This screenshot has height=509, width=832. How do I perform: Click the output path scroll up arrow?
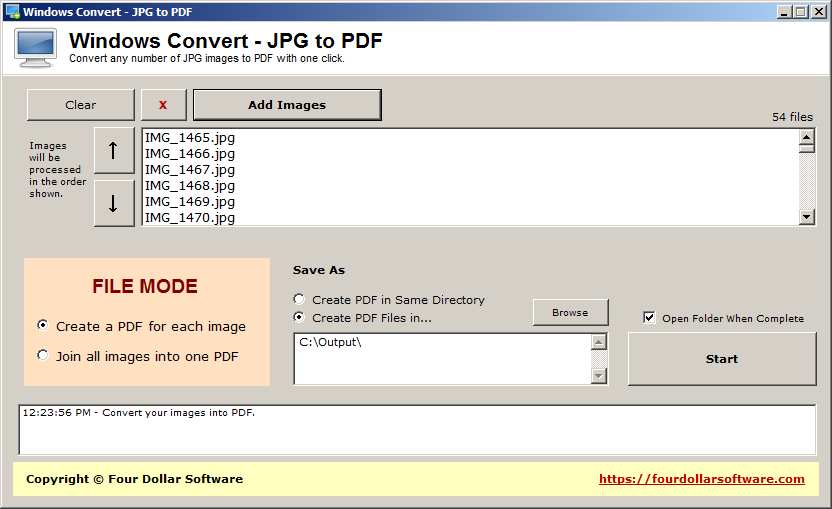point(599,342)
